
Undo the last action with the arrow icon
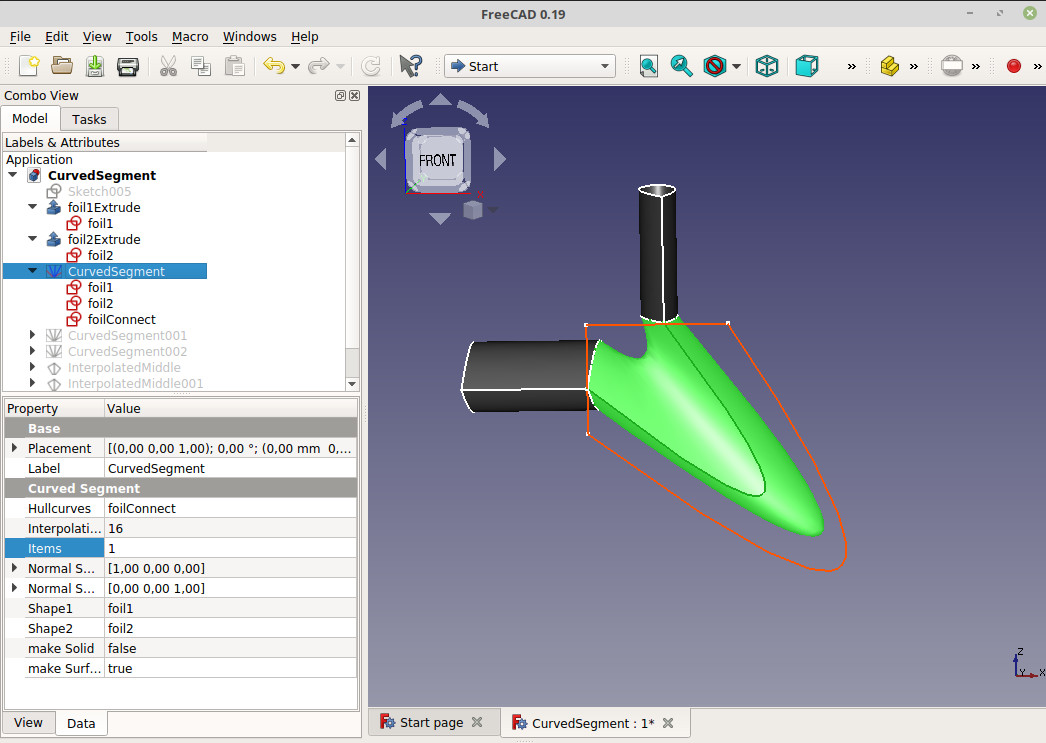(x=274, y=66)
